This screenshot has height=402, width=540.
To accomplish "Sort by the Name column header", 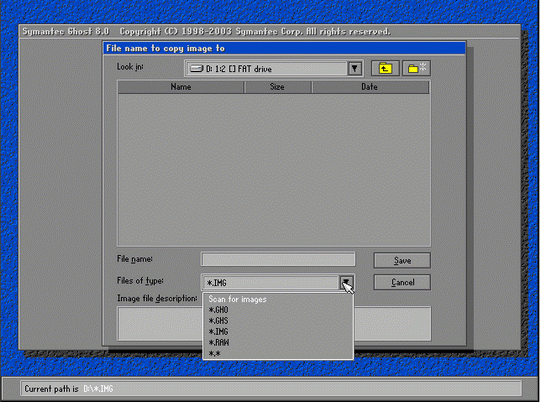I will point(181,87).
